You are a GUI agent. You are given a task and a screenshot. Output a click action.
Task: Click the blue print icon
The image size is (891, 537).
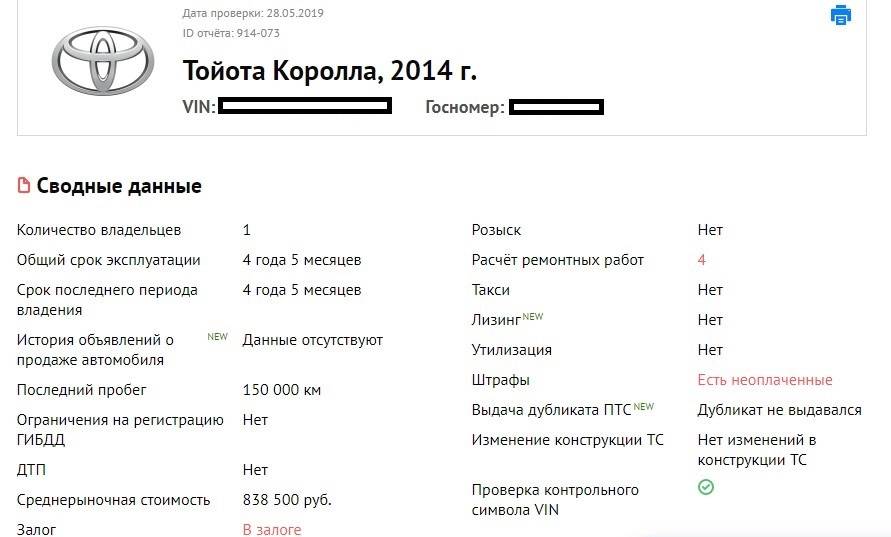841,15
